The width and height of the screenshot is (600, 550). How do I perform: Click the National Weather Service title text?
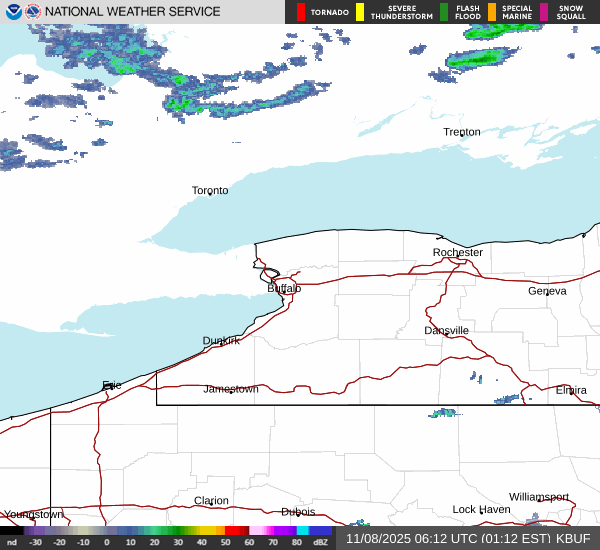click(x=134, y=12)
